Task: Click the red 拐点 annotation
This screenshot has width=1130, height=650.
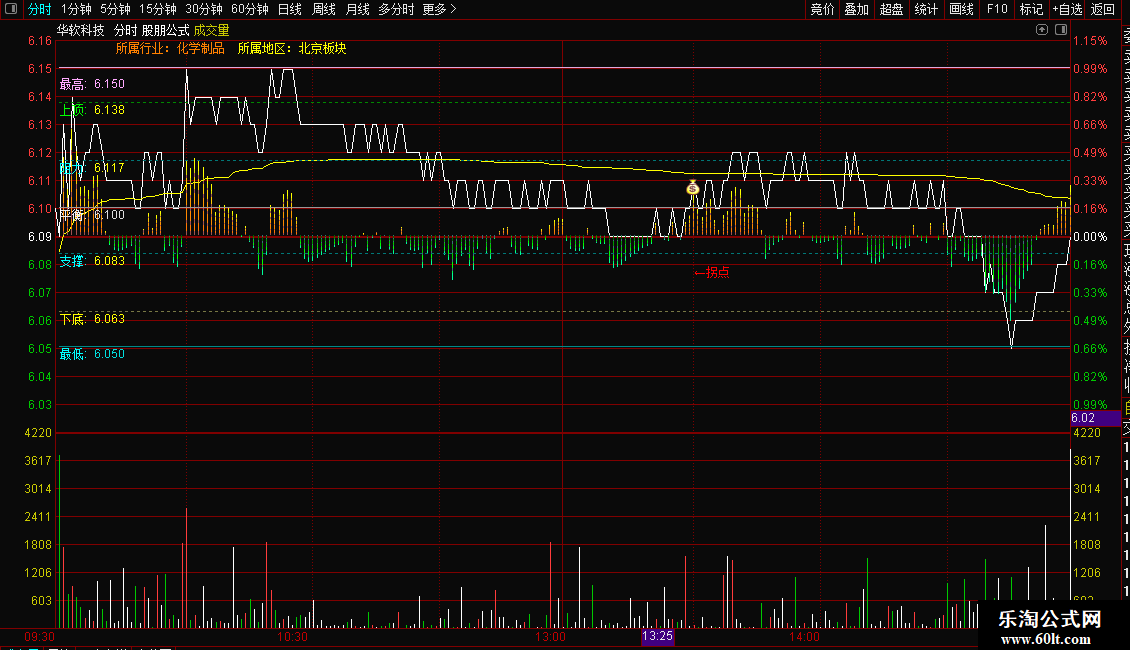Action: 711,272
